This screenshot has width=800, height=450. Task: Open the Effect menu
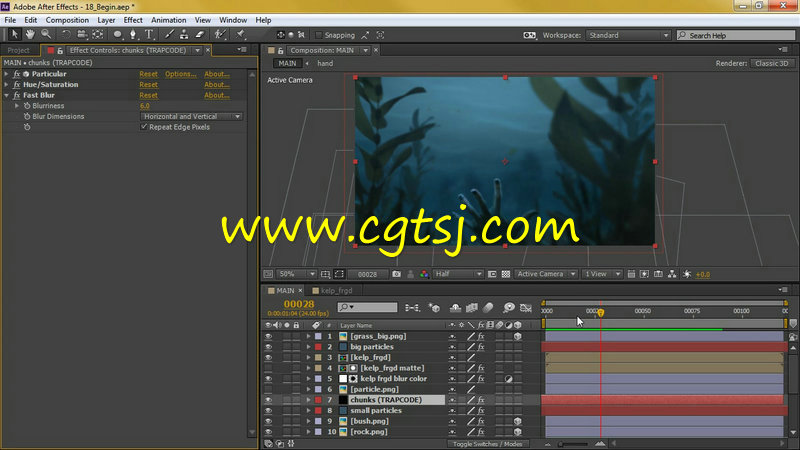(x=133, y=20)
